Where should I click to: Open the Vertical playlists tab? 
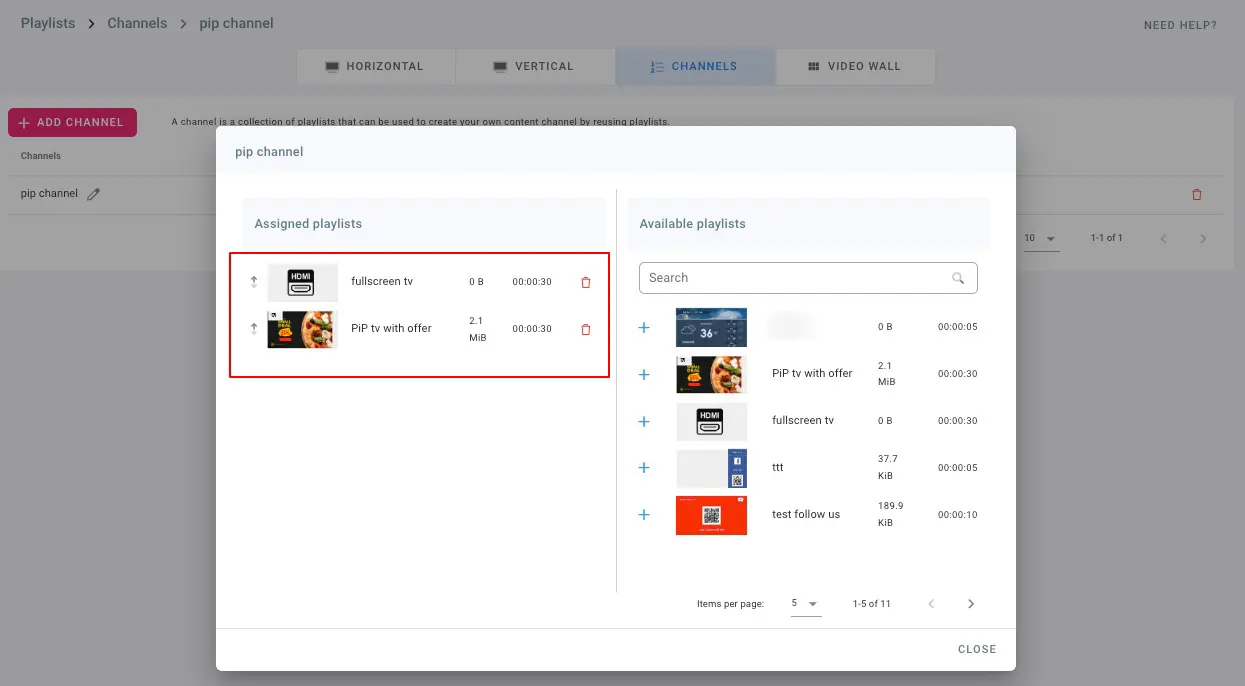coord(534,67)
